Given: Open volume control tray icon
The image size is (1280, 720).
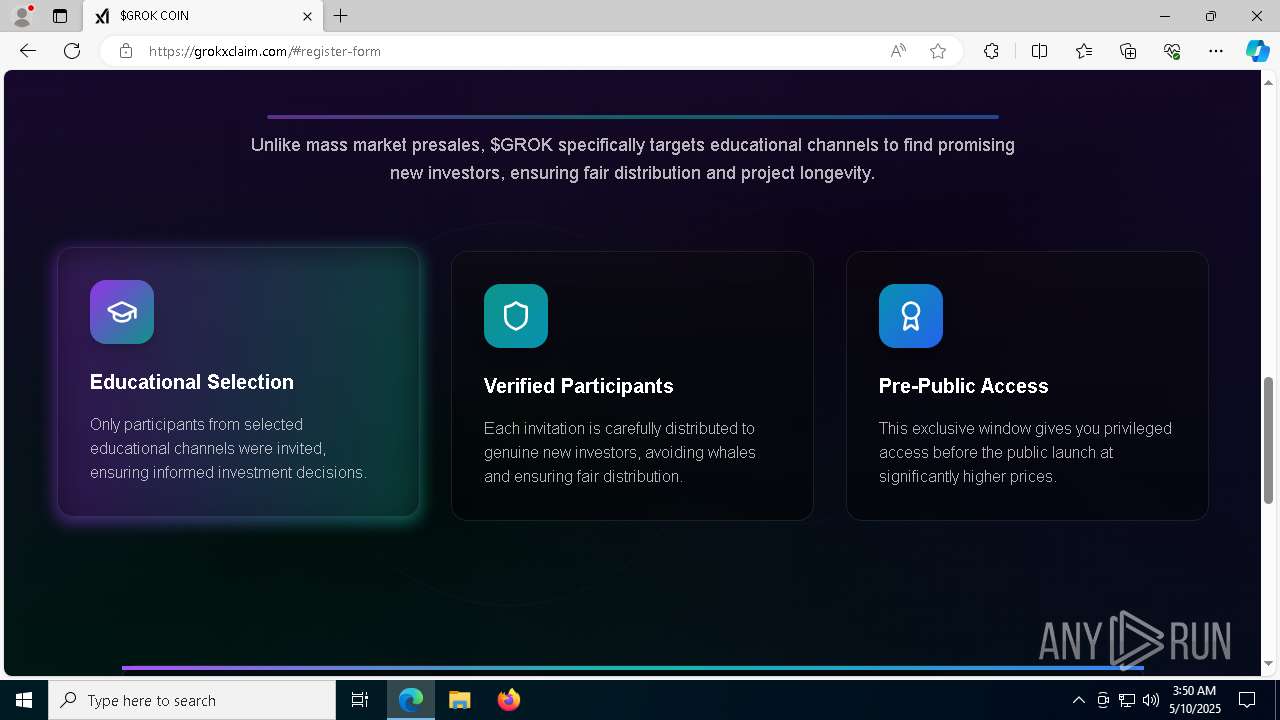Looking at the screenshot, I should tap(1151, 700).
